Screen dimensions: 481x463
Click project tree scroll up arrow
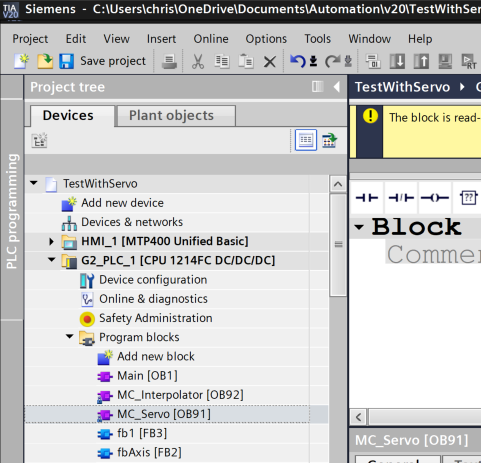[x=338, y=184]
